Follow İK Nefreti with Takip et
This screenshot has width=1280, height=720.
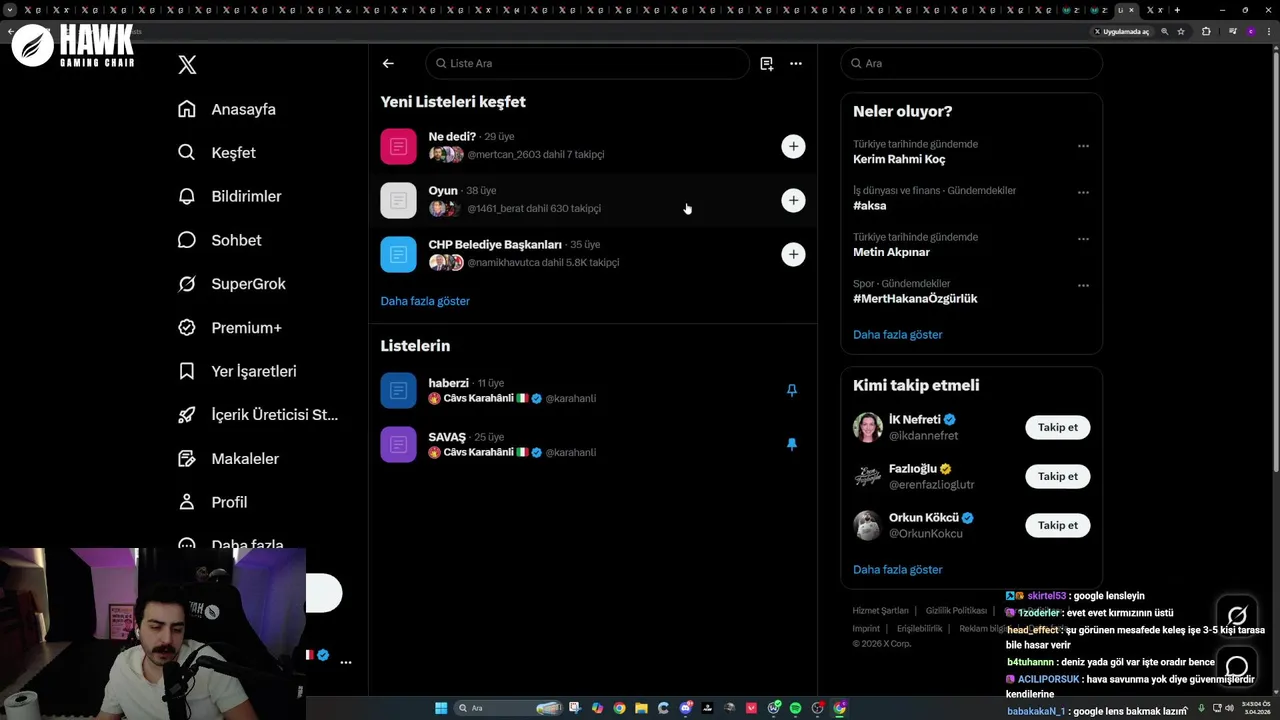point(1057,427)
